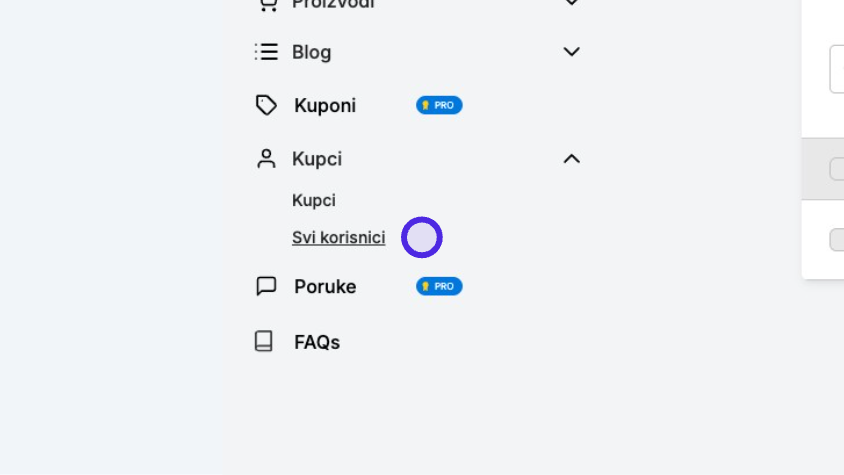
Task: Select the Blog menu label
Action: pos(311,52)
